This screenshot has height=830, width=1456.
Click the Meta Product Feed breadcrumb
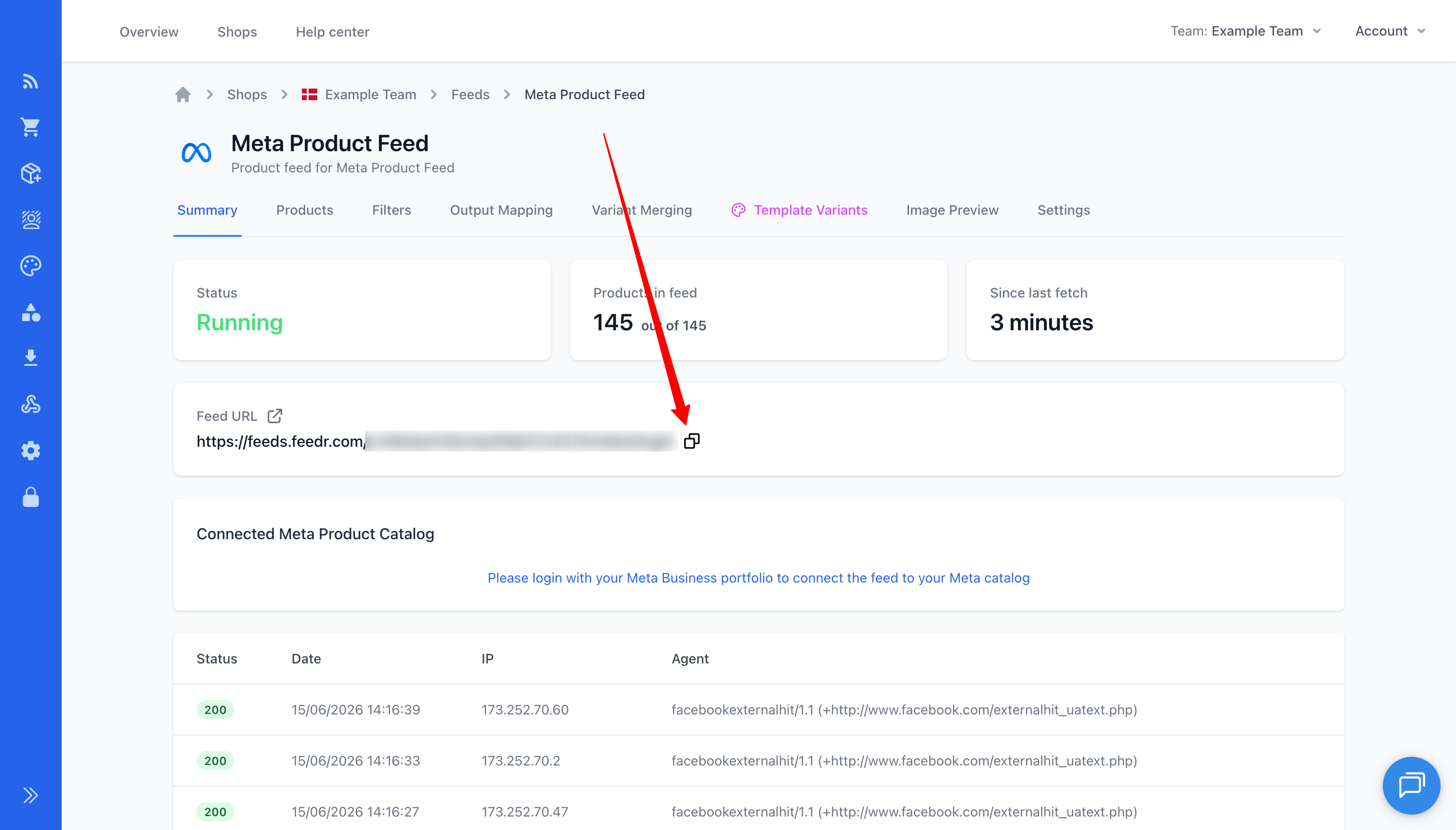pyautogui.click(x=585, y=94)
